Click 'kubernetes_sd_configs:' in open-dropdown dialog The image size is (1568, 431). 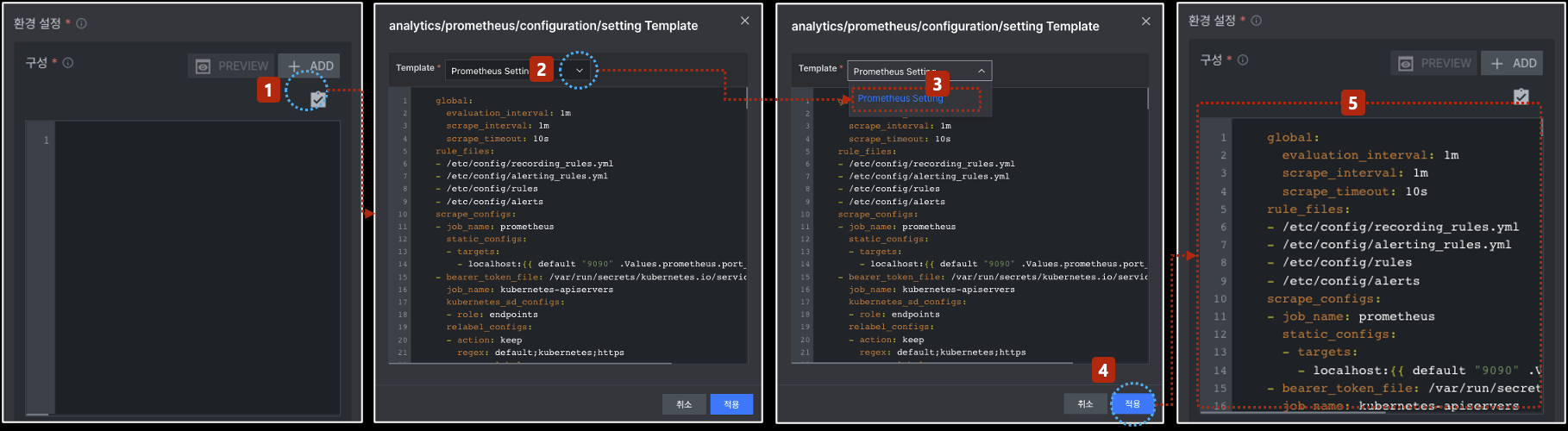[907, 302]
